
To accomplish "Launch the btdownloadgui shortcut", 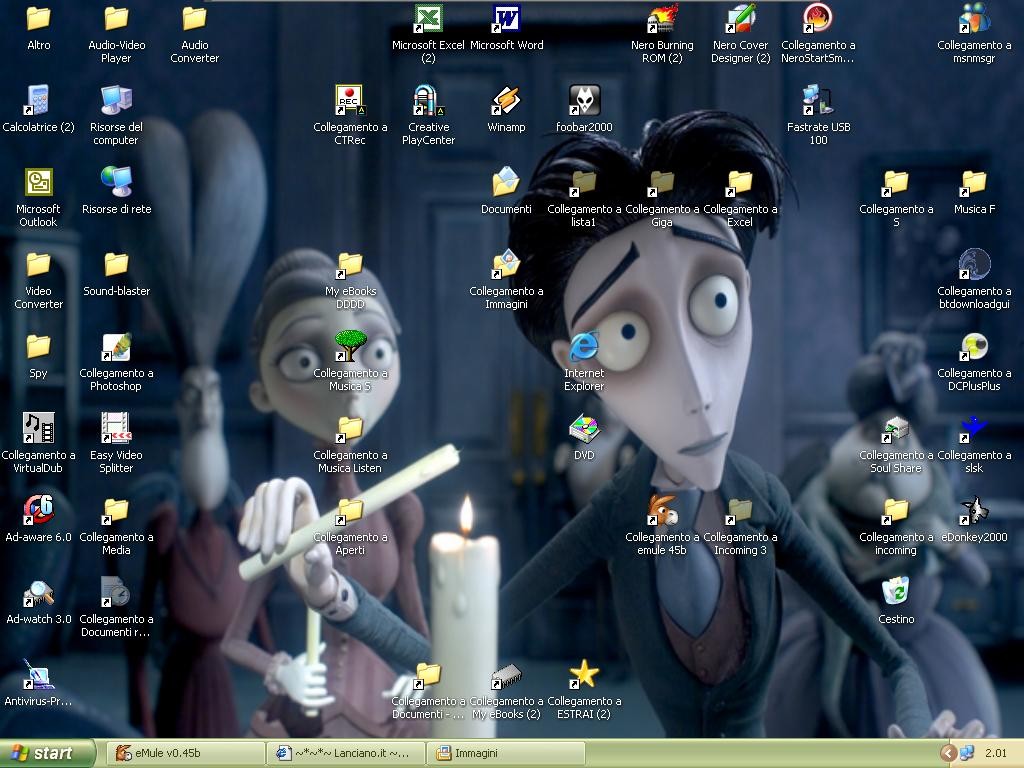I will 974,265.
